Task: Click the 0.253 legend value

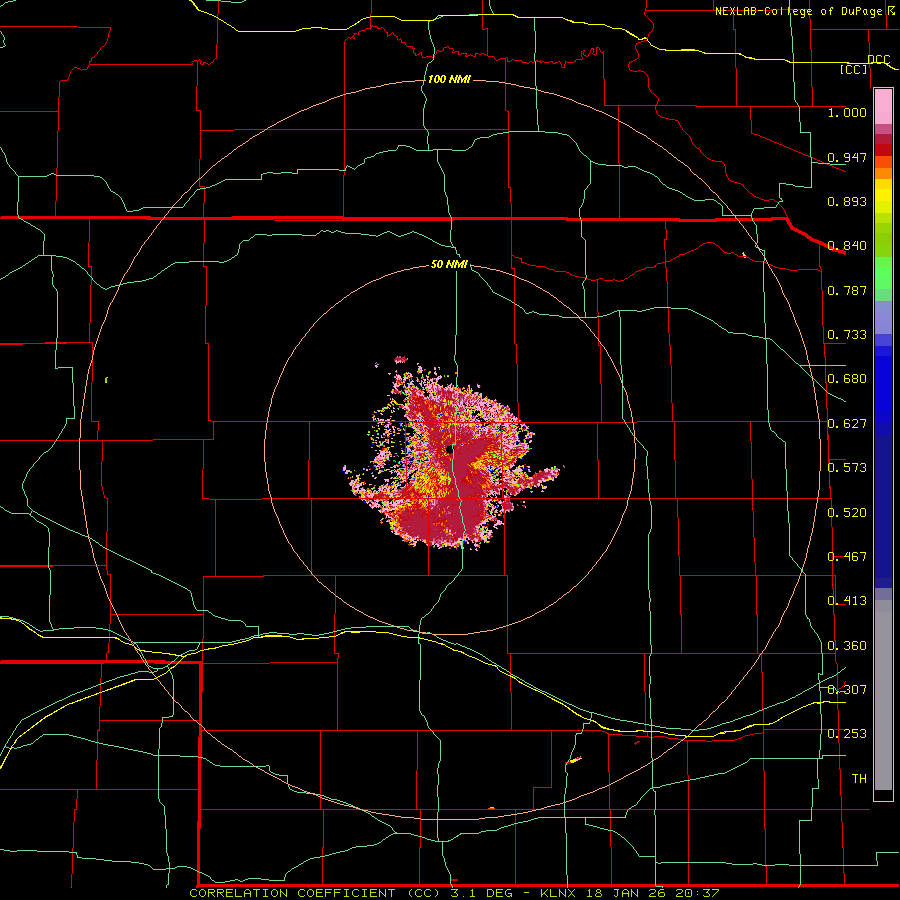Action: [x=847, y=734]
